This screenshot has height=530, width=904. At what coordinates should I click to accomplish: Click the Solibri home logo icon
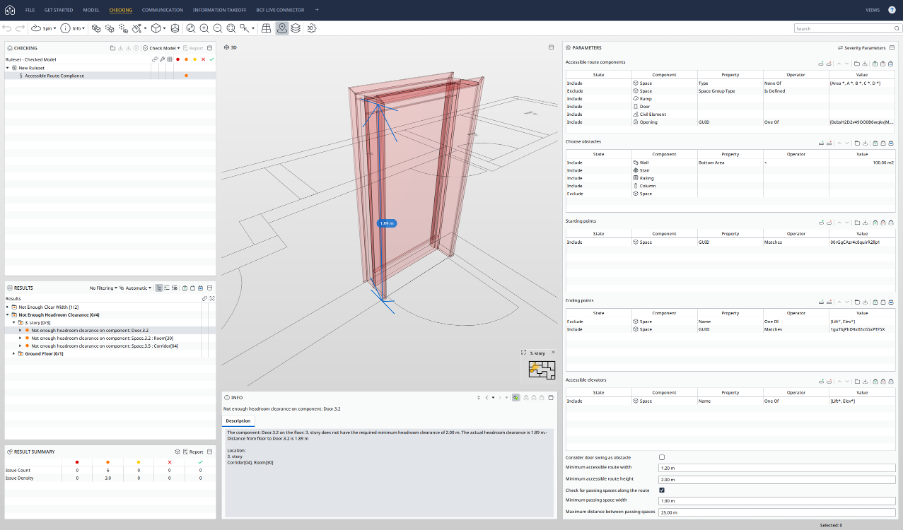click(9, 9)
